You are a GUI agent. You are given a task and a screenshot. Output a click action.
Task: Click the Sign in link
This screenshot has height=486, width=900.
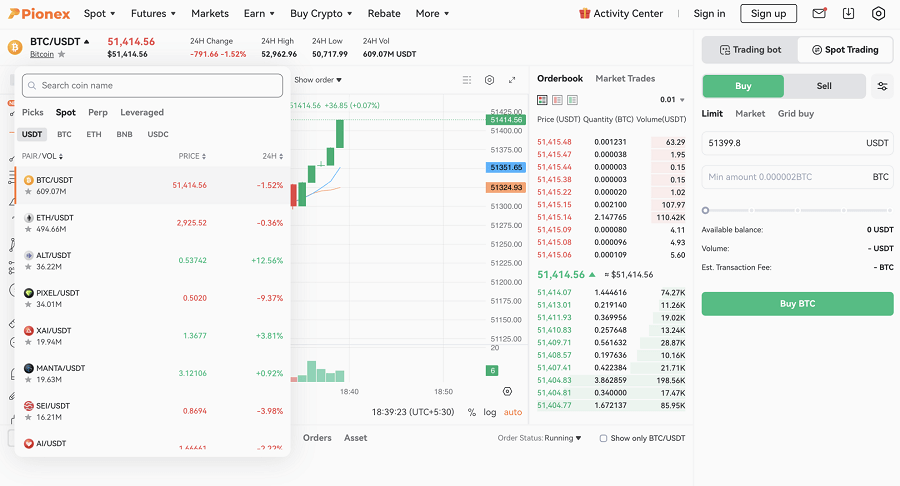tap(709, 13)
